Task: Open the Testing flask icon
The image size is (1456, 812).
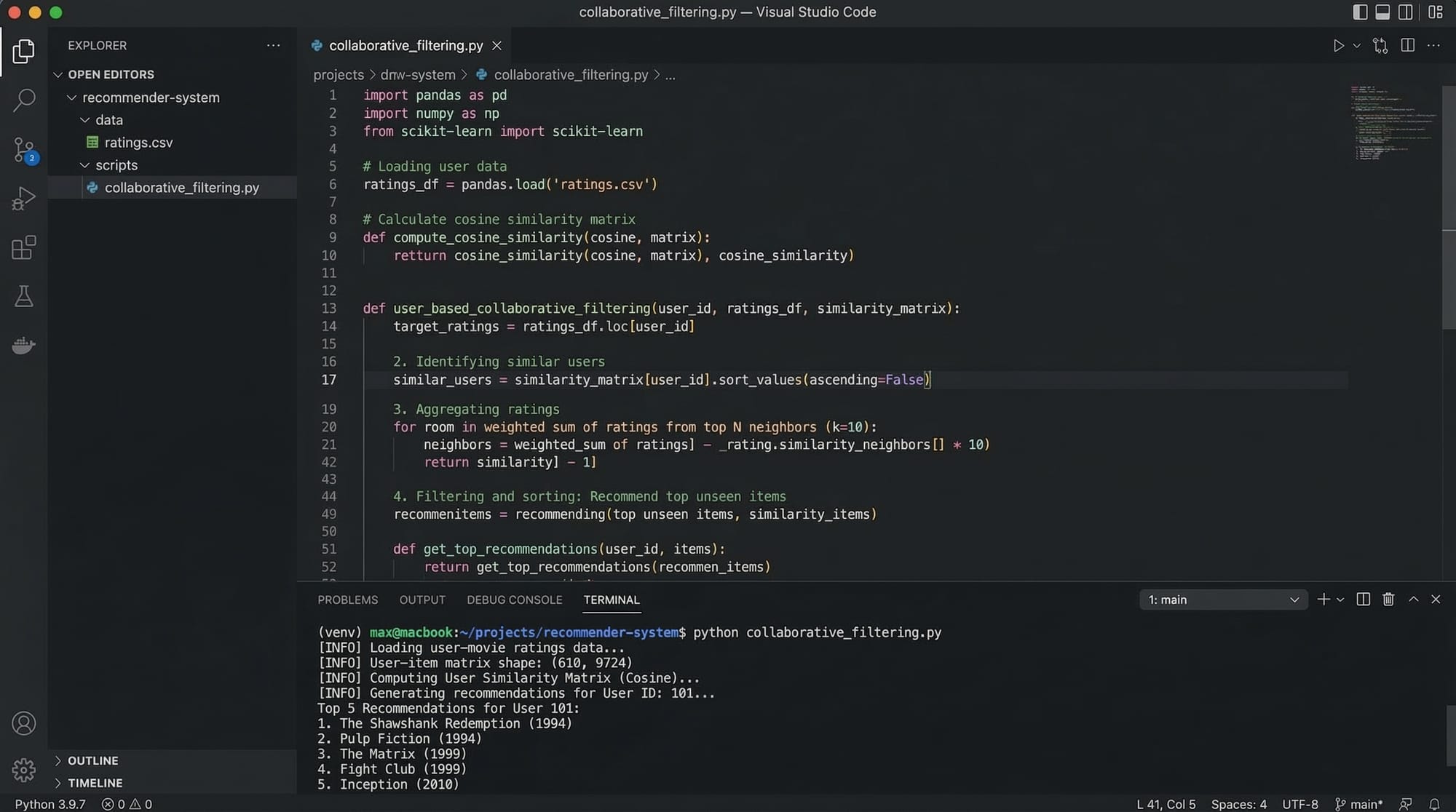Action: pos(24,296)
